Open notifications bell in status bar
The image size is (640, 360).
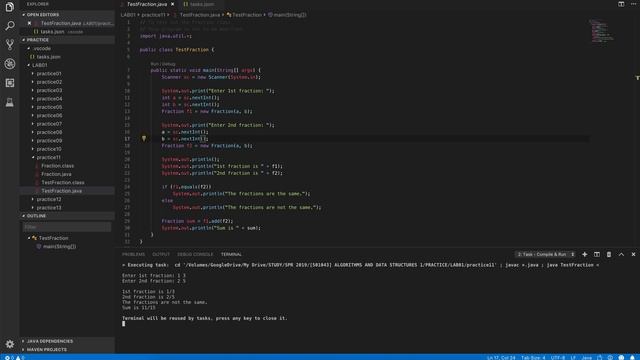[632, 358]
